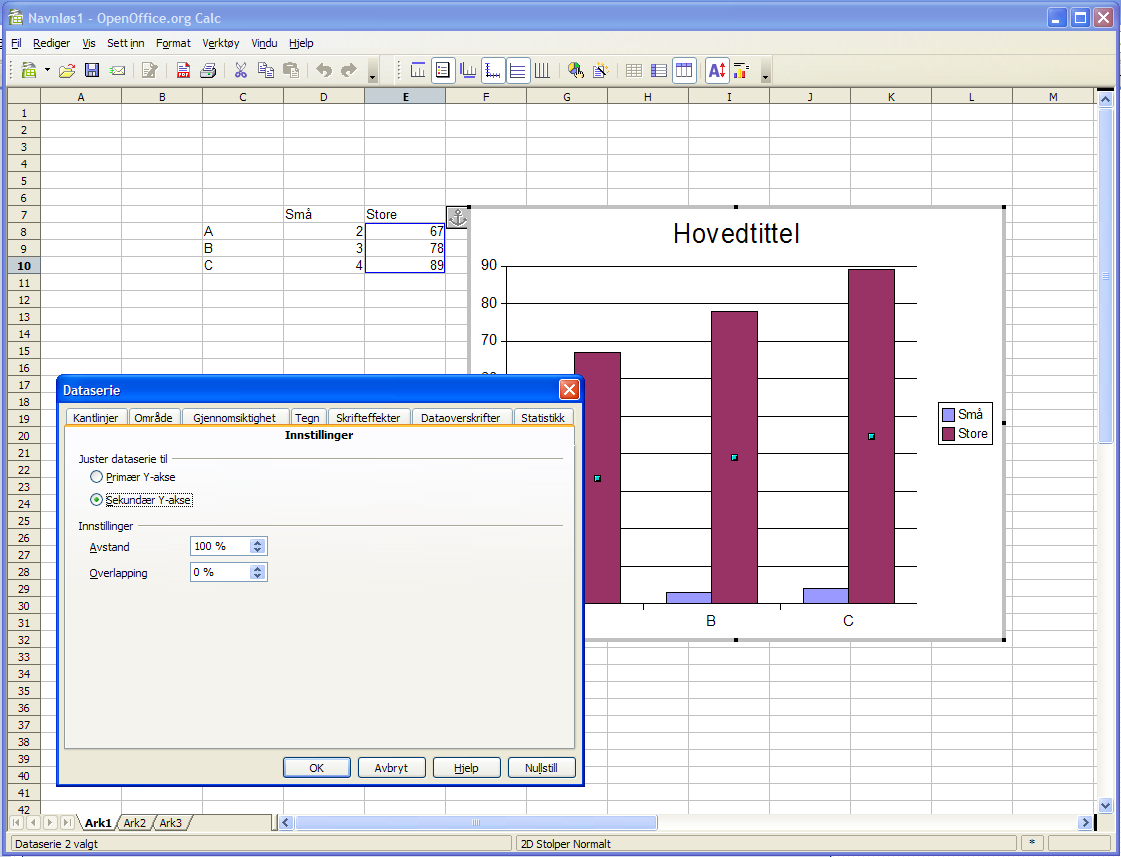Click the Send document as e-mail icon

(117, 70)
